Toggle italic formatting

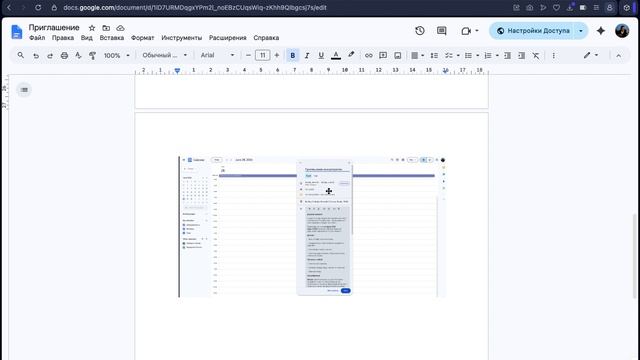point(307,56)
